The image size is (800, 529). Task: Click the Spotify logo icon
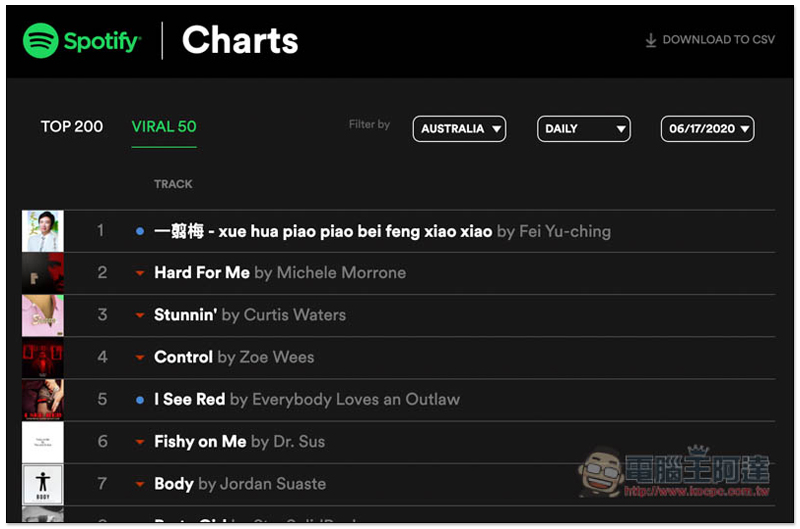pyautogui.click(x=41, y=41)
